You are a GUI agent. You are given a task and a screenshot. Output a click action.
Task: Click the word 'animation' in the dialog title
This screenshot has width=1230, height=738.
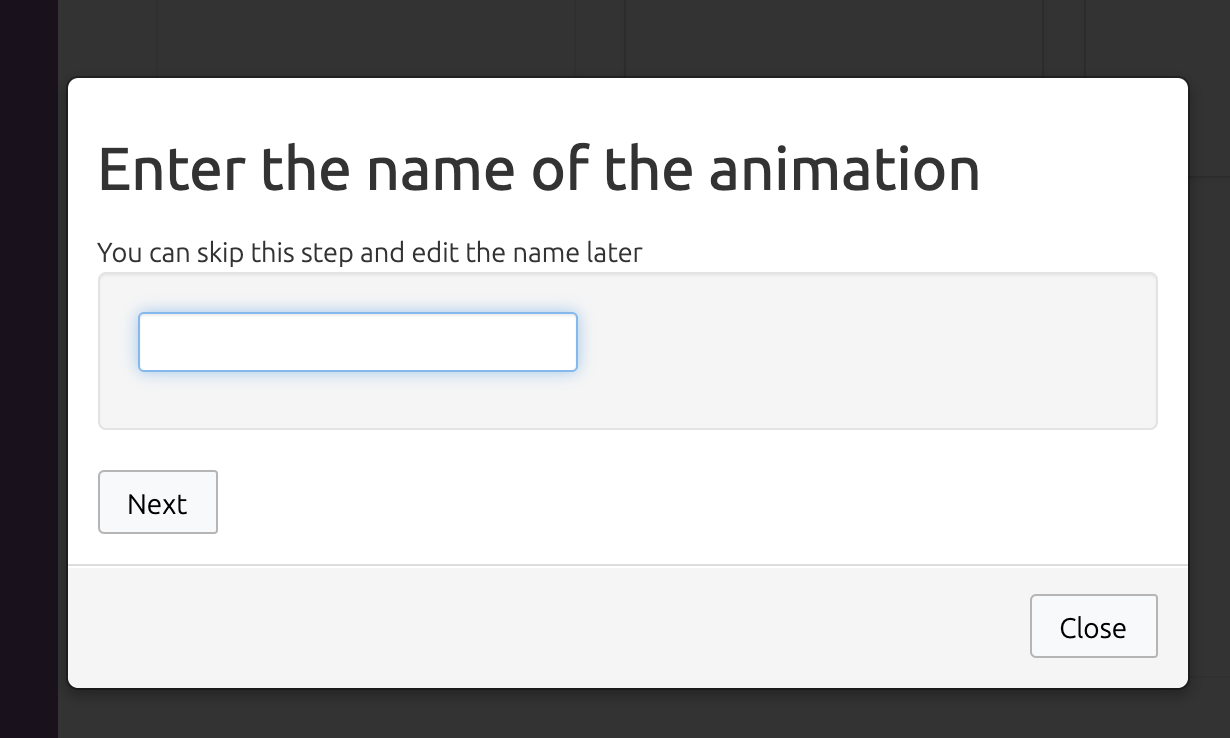click(x=844, y=169)
